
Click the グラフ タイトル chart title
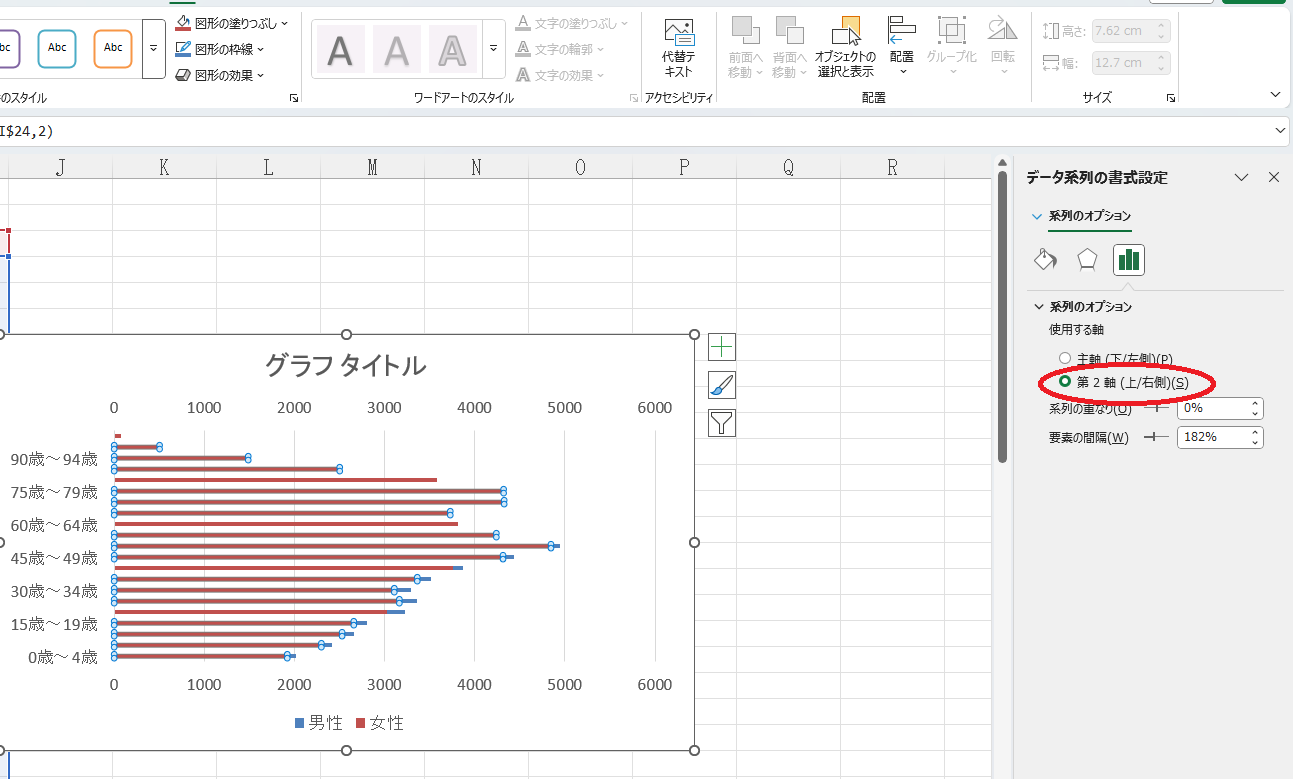346,366
